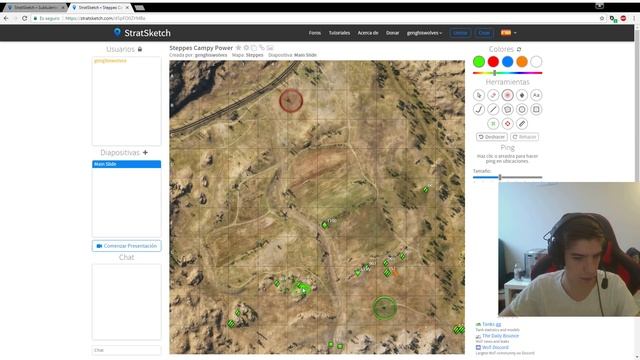Select the Aa text tool

536,95
